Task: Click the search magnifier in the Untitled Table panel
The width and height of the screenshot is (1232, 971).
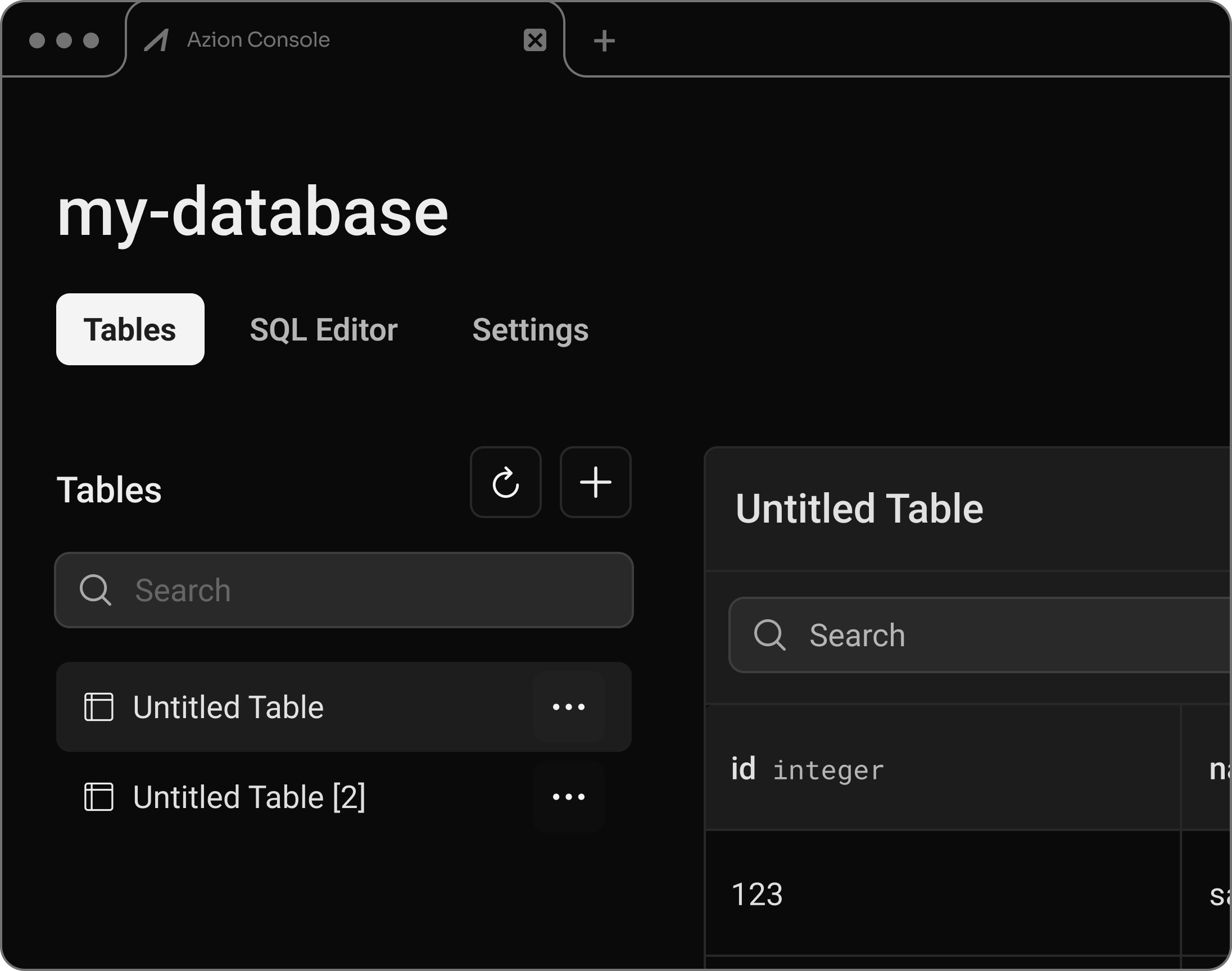Action: click(771, 635)
